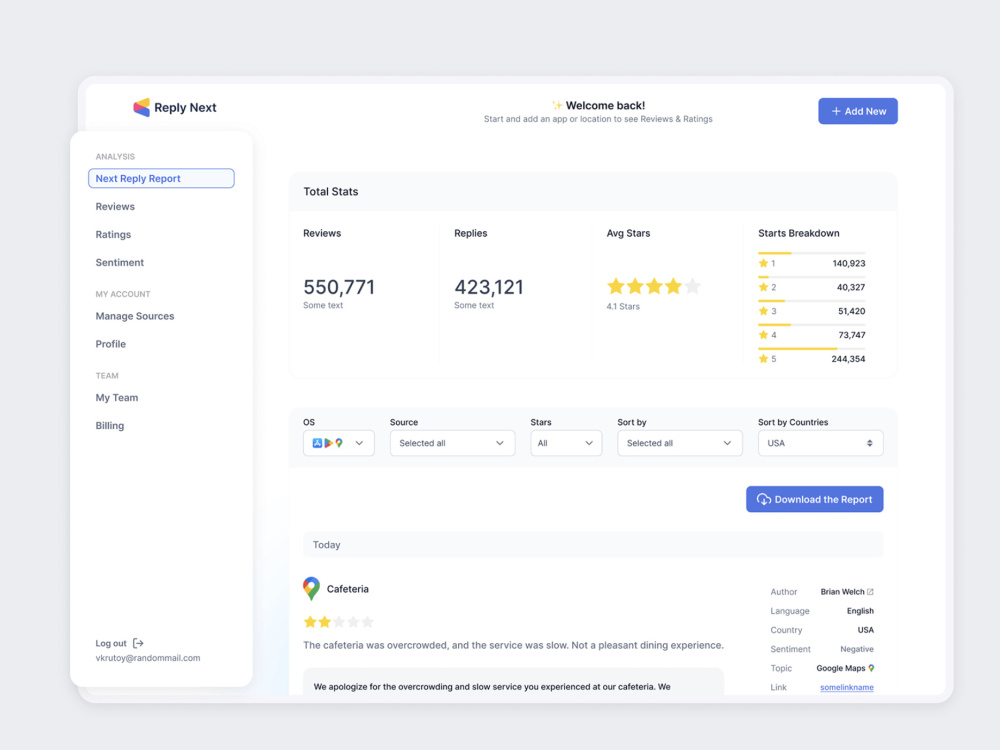Select the Apple icon in the OS filter

(318, 443)
